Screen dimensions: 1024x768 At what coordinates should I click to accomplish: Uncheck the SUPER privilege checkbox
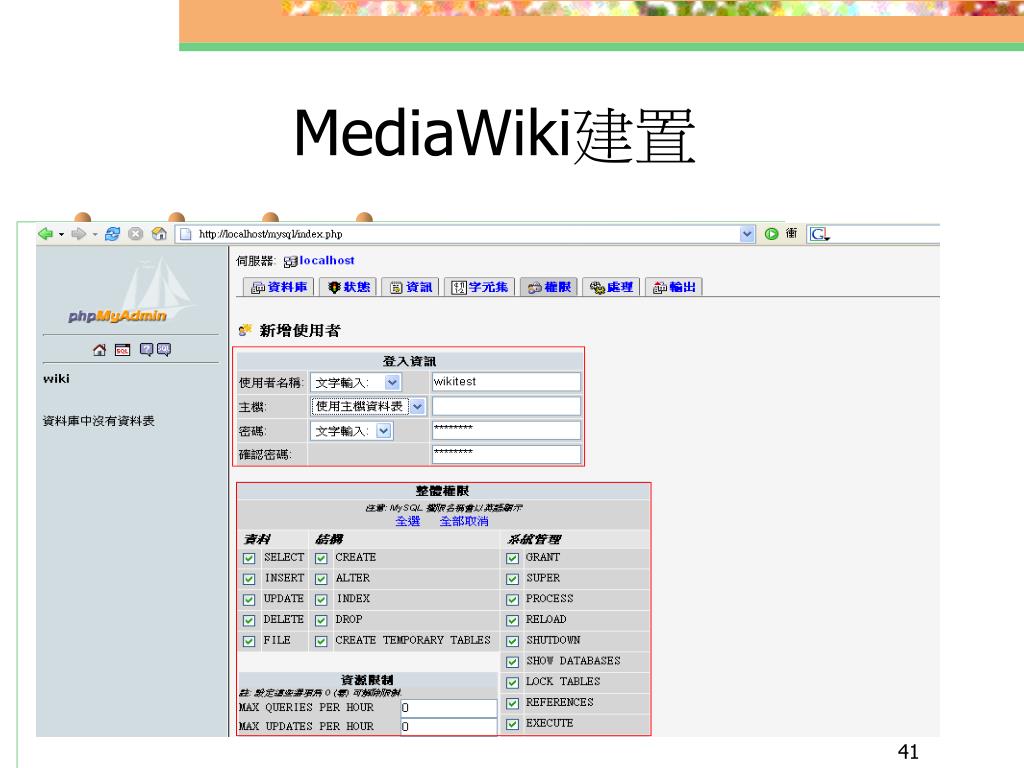[x=513, y=579]
